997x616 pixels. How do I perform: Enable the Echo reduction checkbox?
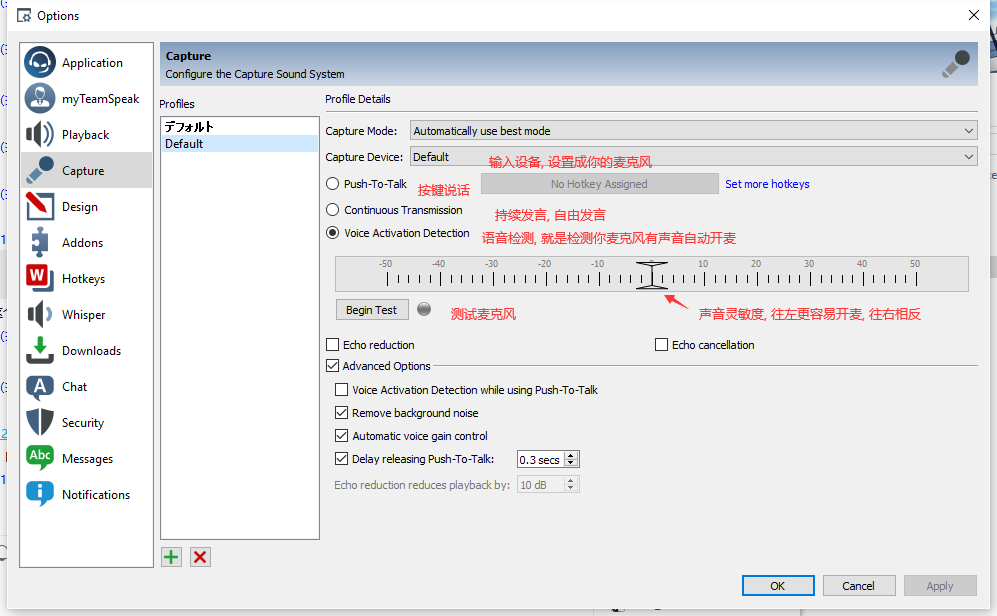tap(333, 345)
